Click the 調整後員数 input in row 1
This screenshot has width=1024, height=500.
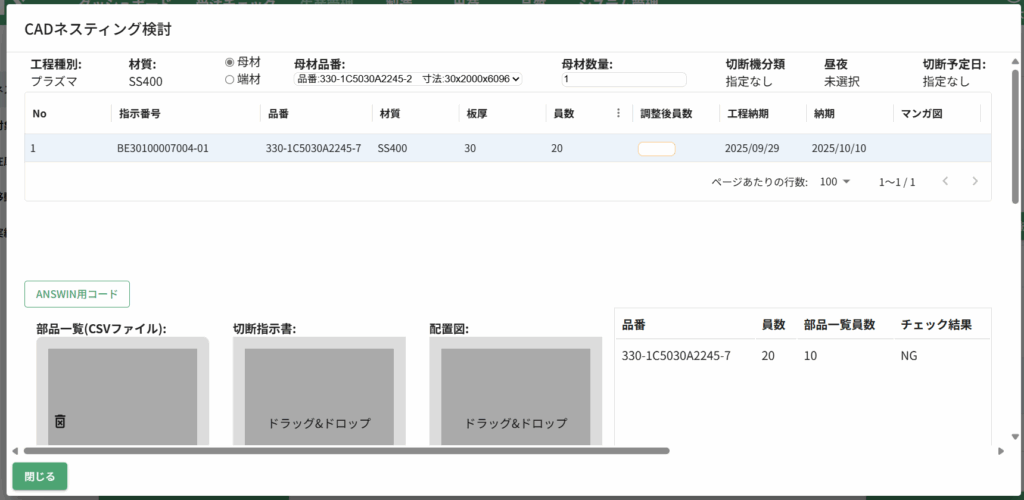pos(656,149)
